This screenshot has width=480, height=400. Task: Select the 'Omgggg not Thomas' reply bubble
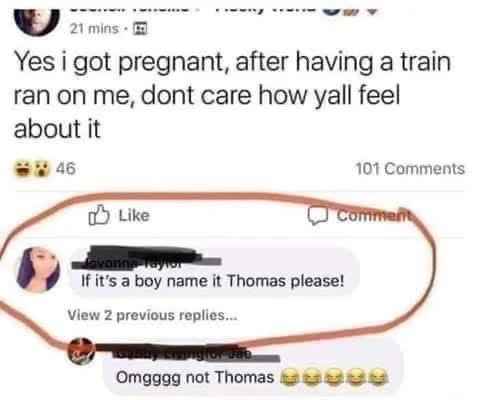(252, 371)
